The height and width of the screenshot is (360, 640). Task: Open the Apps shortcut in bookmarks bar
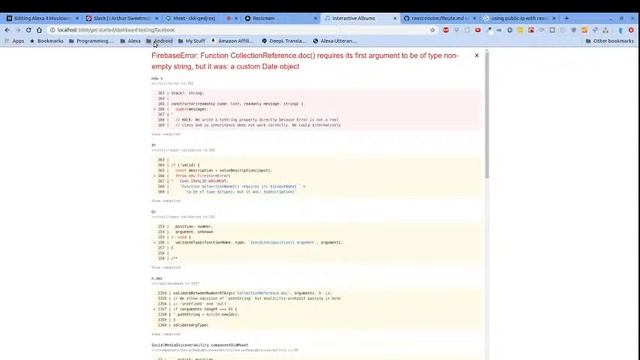click(x=14, y=41)
